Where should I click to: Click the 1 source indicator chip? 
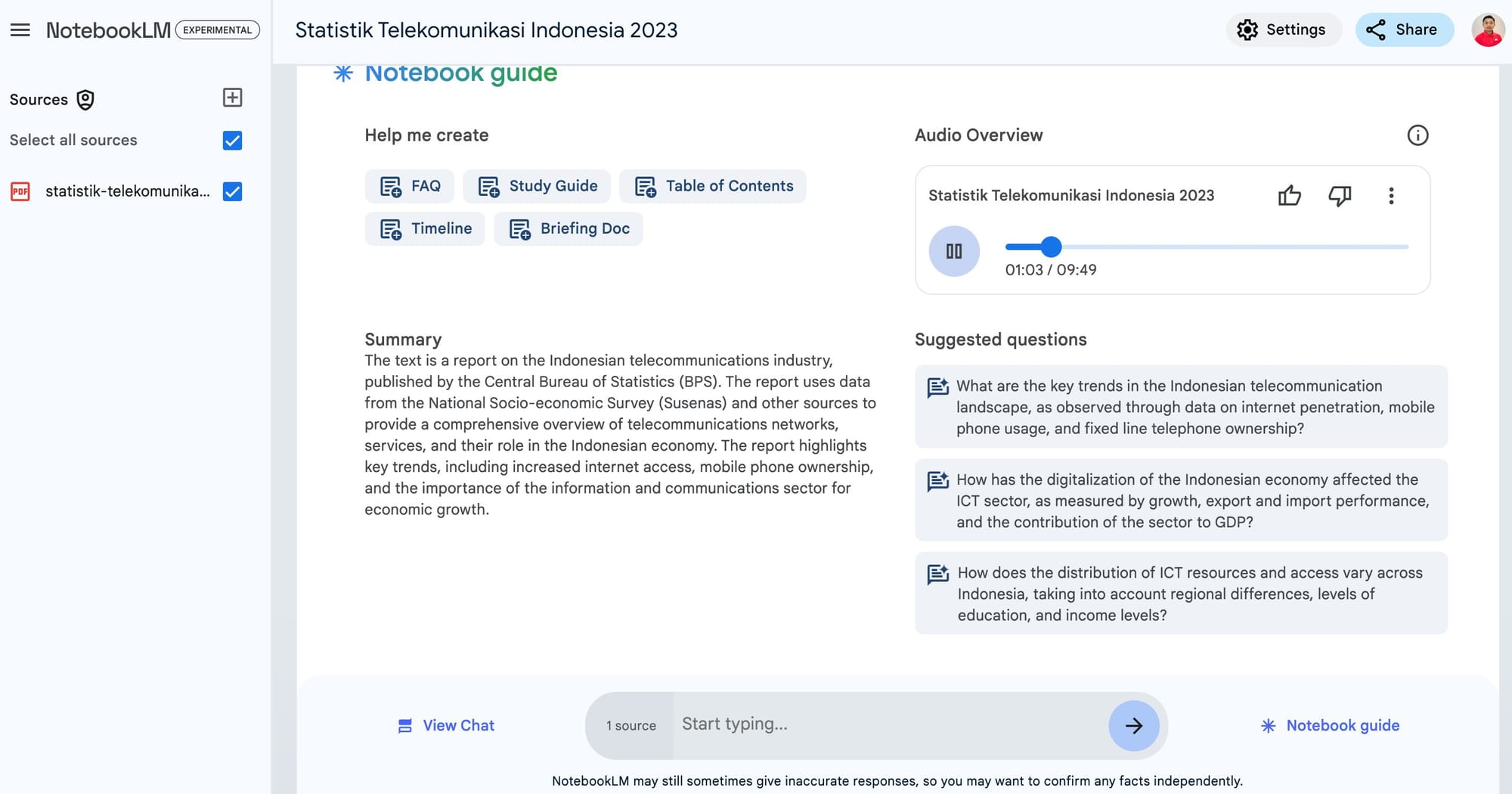coord(631,726)
